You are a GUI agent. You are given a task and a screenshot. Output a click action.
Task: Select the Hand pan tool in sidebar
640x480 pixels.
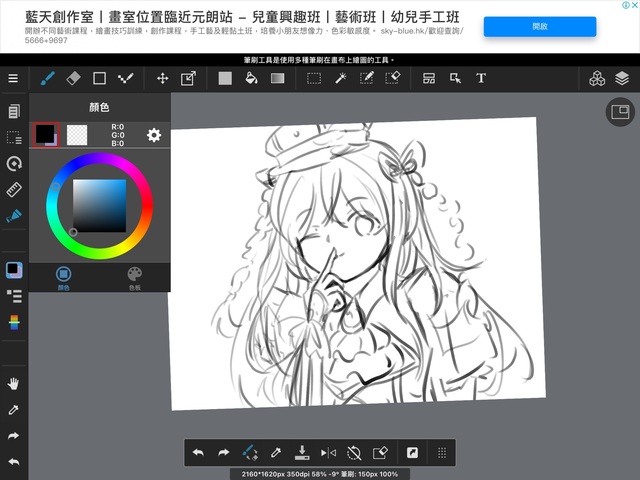(x=14, y=384)
